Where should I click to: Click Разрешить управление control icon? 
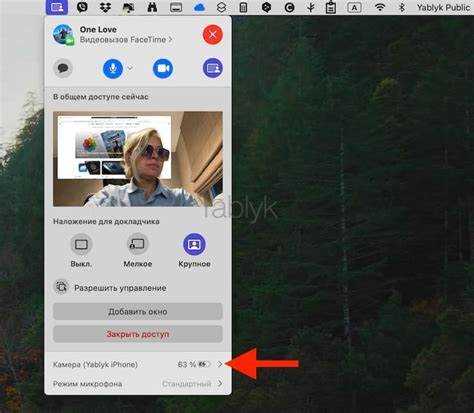tap(61, 287)
